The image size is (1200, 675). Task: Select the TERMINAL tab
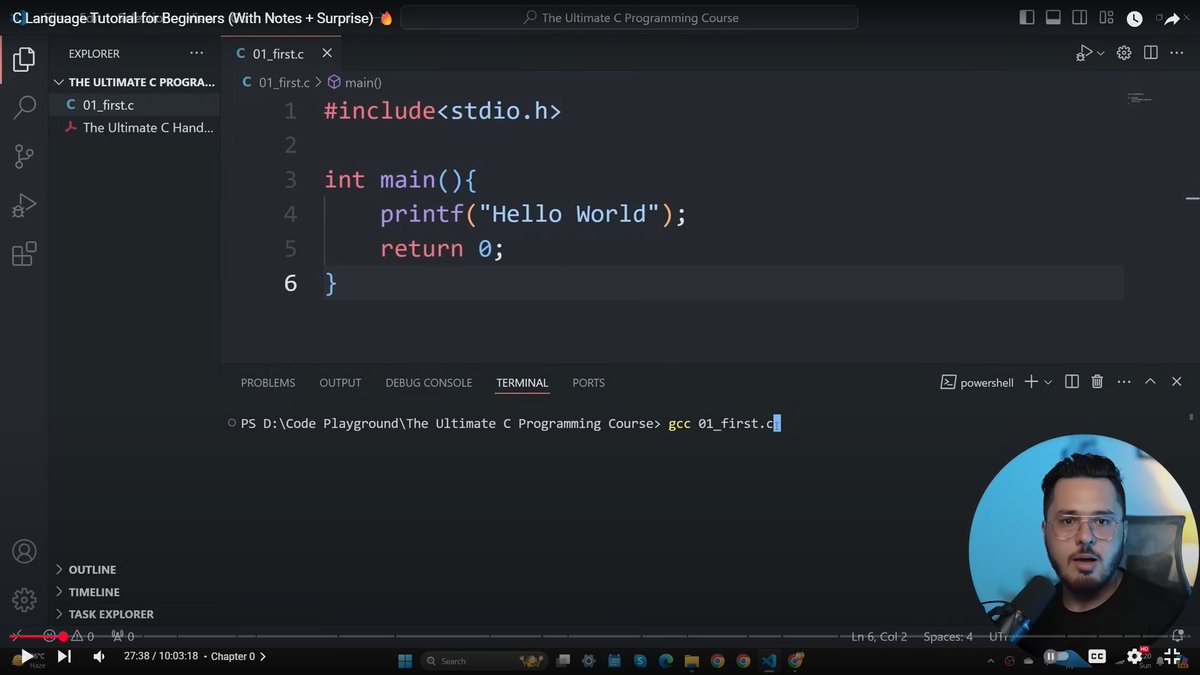522,383
